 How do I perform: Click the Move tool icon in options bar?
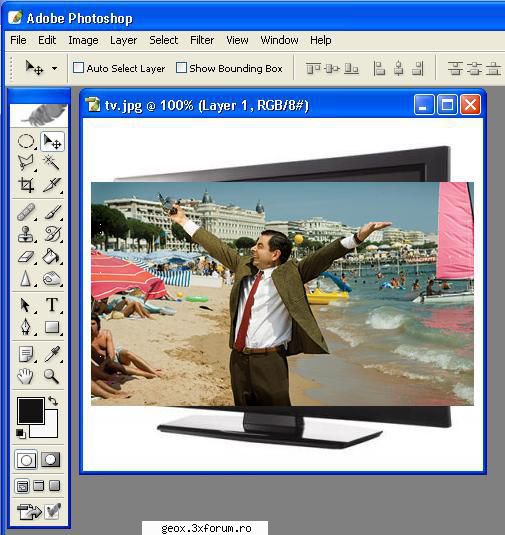pyautogui.click(x=34, y=68)
